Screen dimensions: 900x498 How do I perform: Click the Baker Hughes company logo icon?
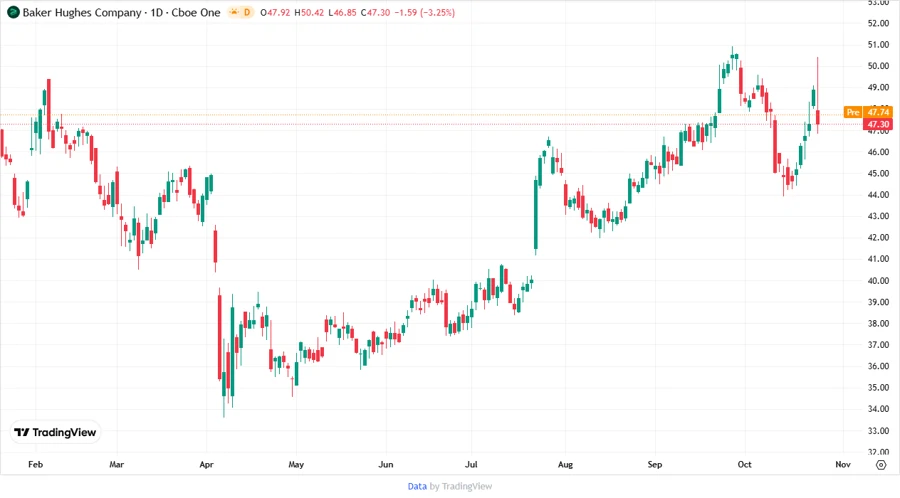(13, 12)
